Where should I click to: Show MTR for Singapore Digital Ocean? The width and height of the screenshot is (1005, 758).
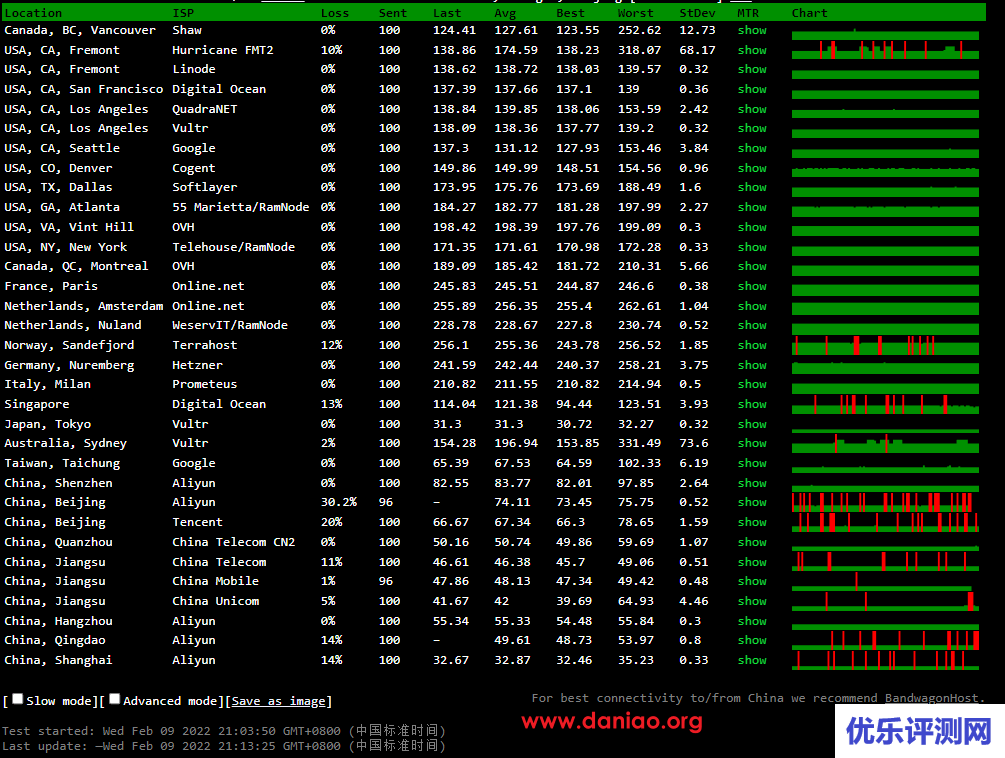(x=752, y=404)
